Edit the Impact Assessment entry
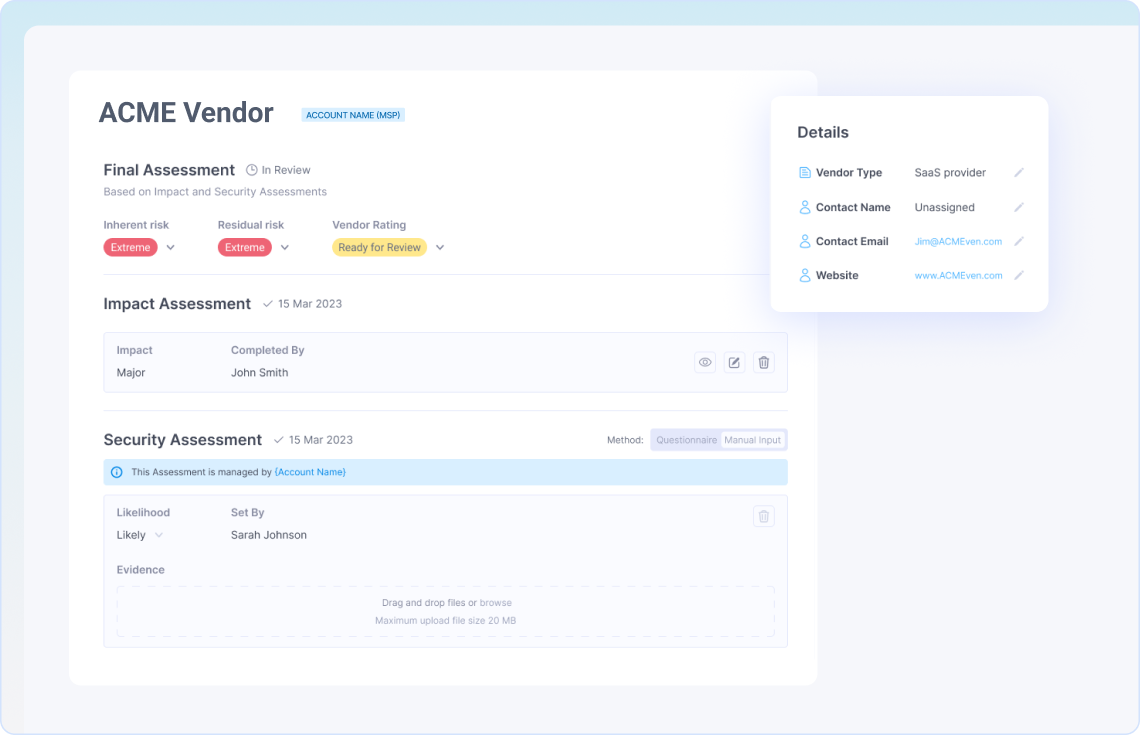This screenshot has height=735, width=1140. (x=734, y=362)
